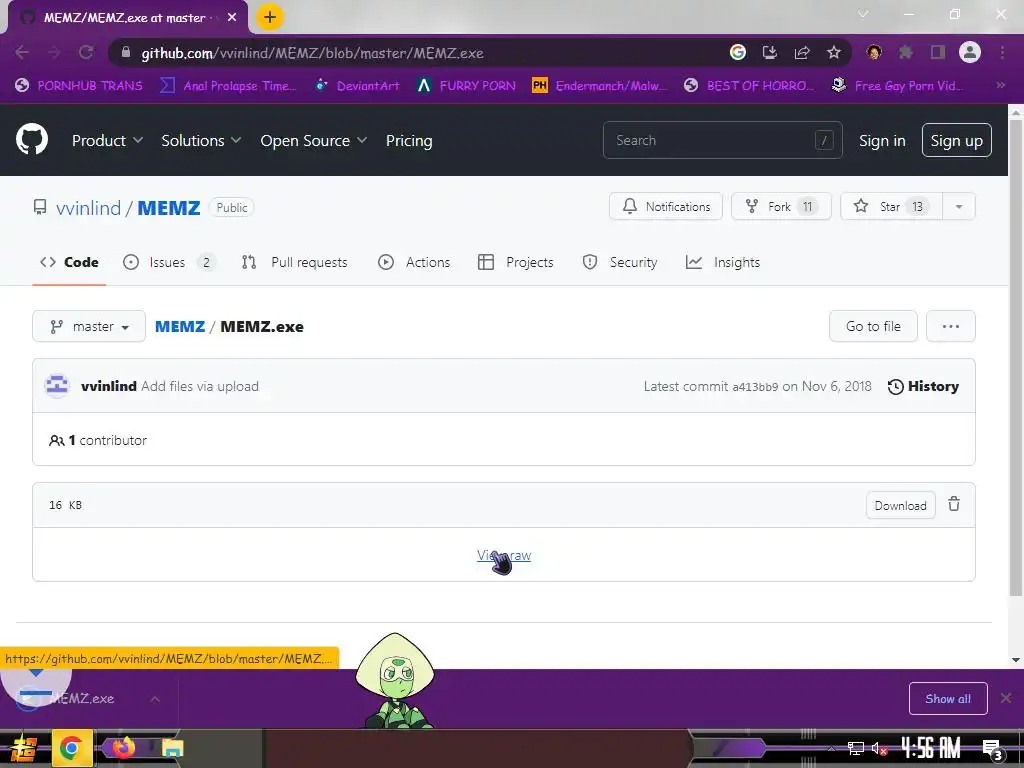This screenshot has height=768, width=1024.
Task: Open the master branch dropdown
Action: click(x=89, y=326)
